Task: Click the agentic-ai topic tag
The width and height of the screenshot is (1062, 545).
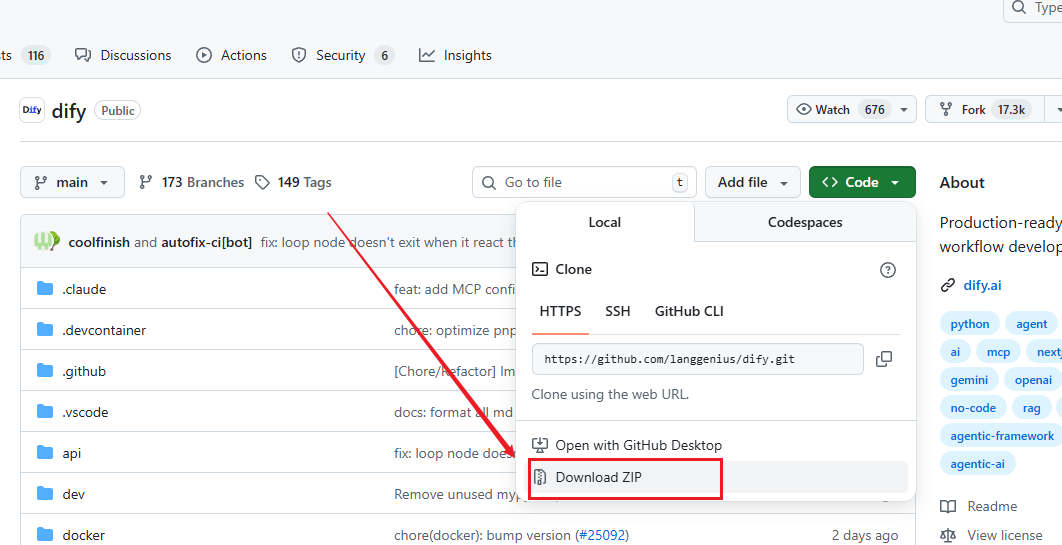Action: pyautogui.click(x=977, y=464)
